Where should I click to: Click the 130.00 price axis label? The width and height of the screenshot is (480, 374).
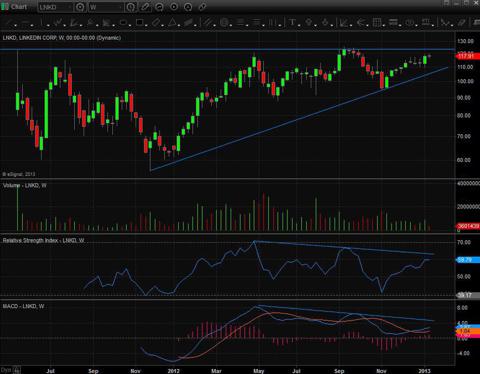465,41
